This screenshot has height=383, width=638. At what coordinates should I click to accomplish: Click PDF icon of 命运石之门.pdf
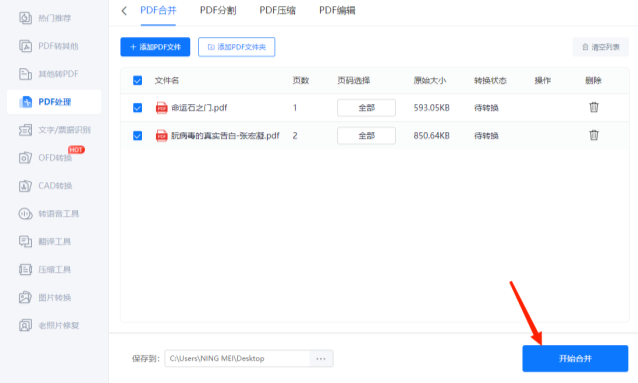[162, 108]
